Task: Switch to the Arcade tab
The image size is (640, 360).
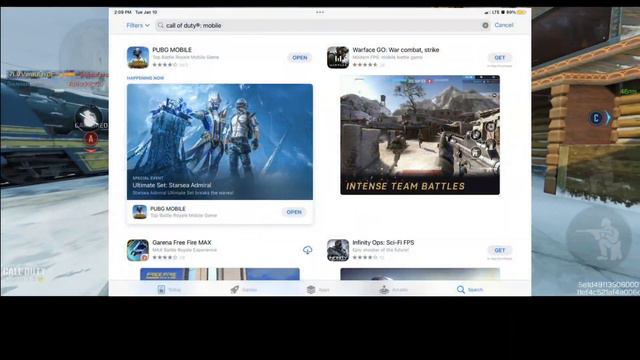Action: point(393,289)
